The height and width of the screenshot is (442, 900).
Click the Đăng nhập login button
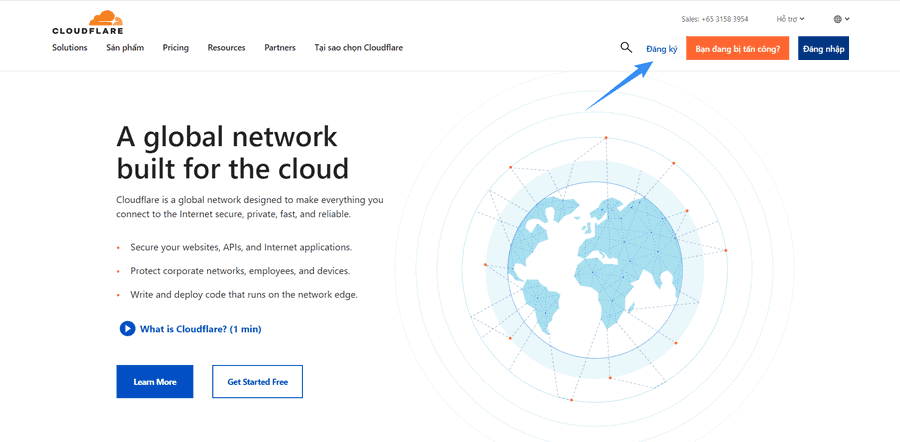tap(824, 48)
